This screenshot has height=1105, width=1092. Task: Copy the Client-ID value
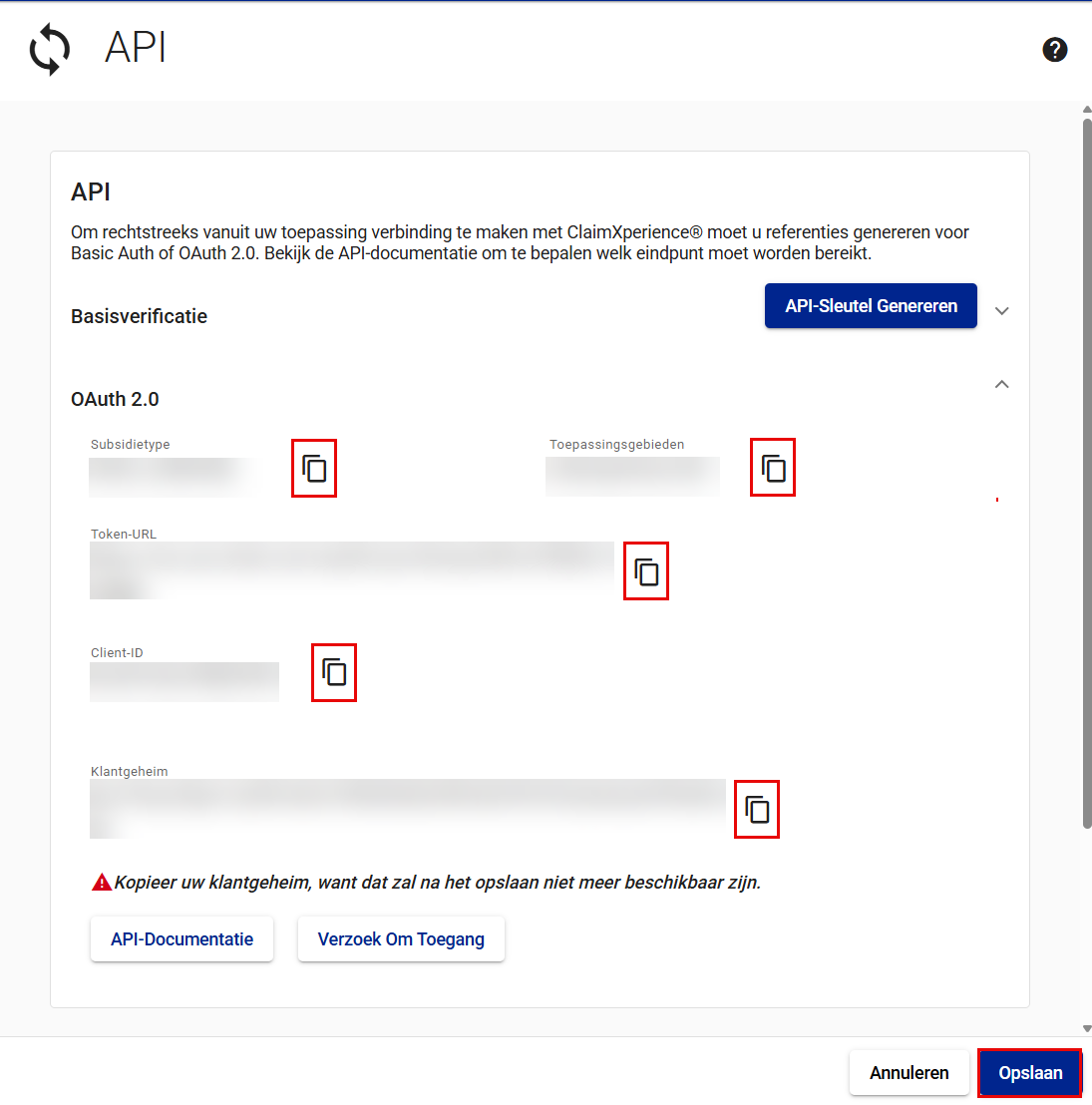point(334,672)
